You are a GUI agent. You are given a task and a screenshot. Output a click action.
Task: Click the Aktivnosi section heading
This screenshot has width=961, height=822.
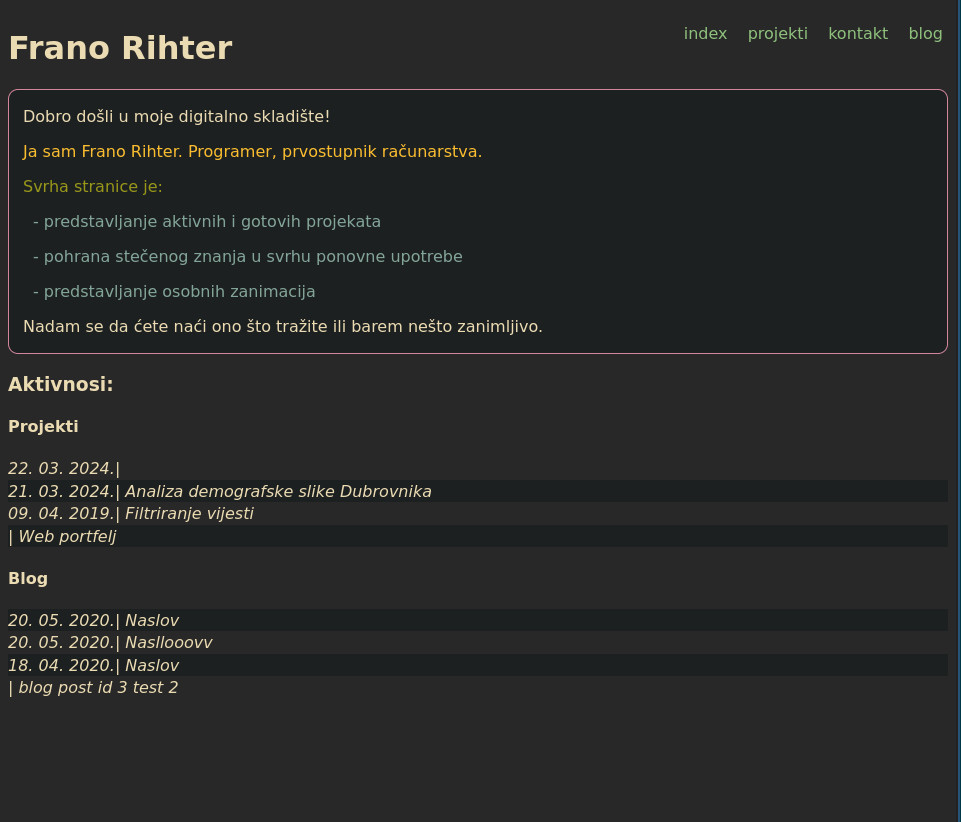coord(61,385)
